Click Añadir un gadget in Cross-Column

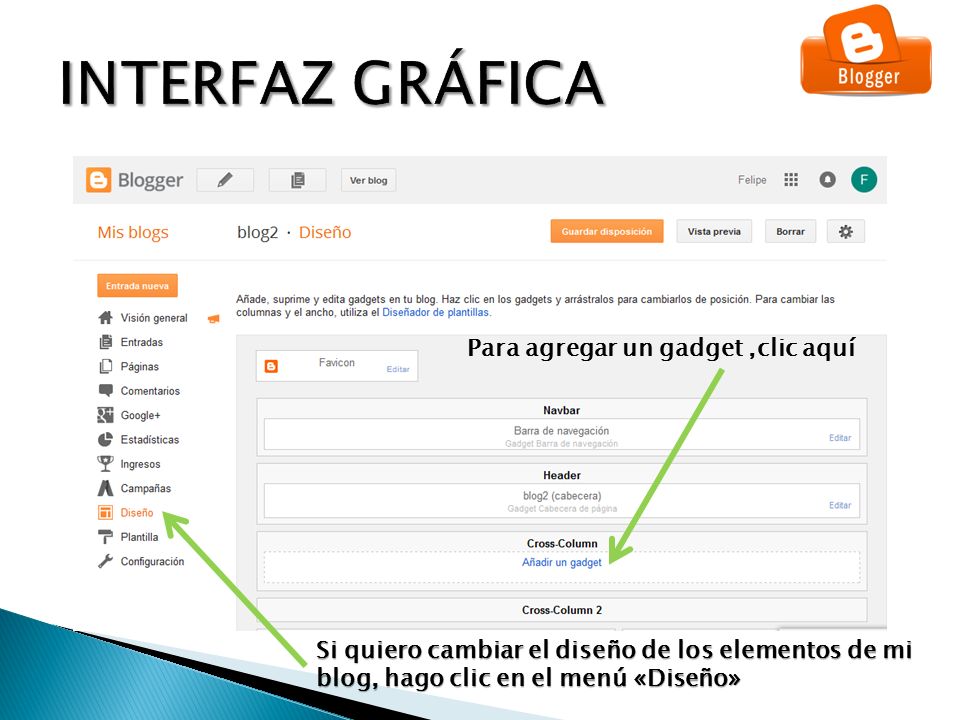click(x=561, y=563)
